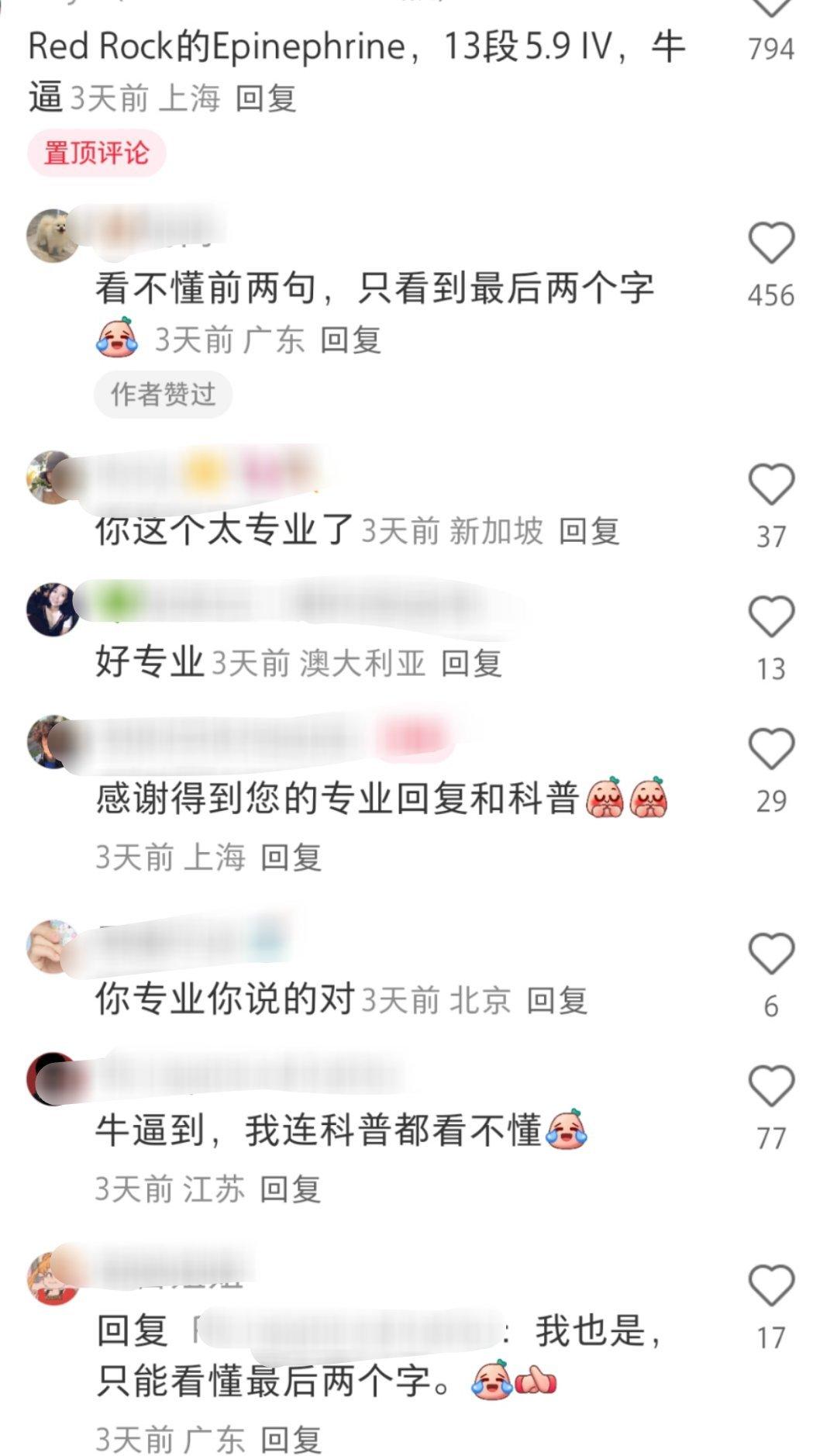Open the pinned Red Rock Epinephrine comment text
The width and height of the screenshot is (837, 1456).
356,71
